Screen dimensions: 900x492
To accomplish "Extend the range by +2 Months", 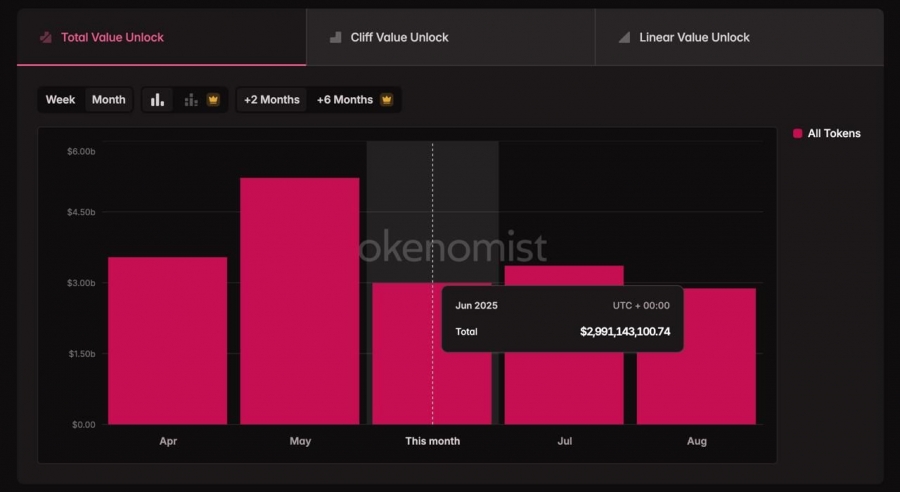I will (x=271, y=100).
